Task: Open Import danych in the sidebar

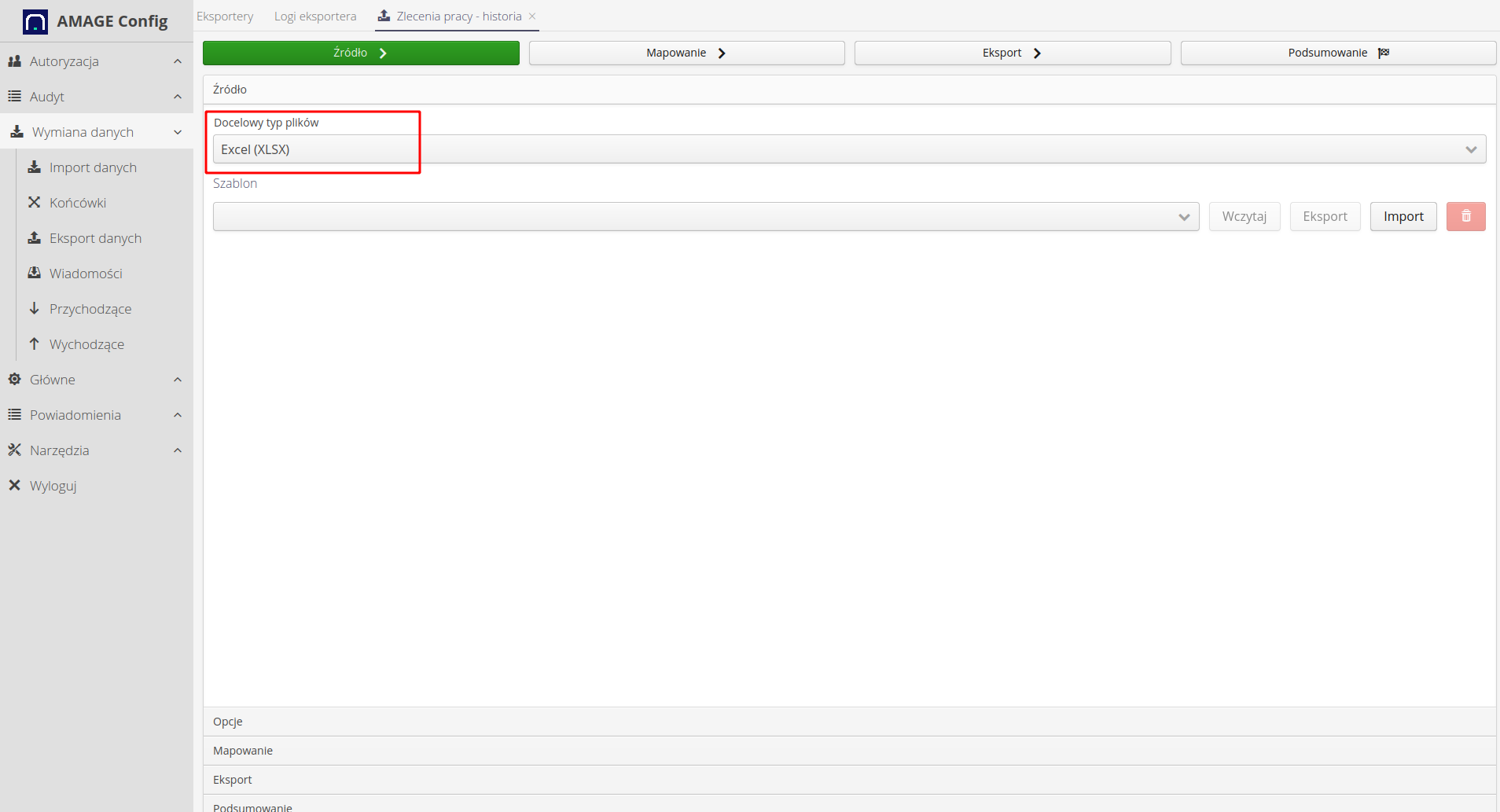Action: click(92, 167)
